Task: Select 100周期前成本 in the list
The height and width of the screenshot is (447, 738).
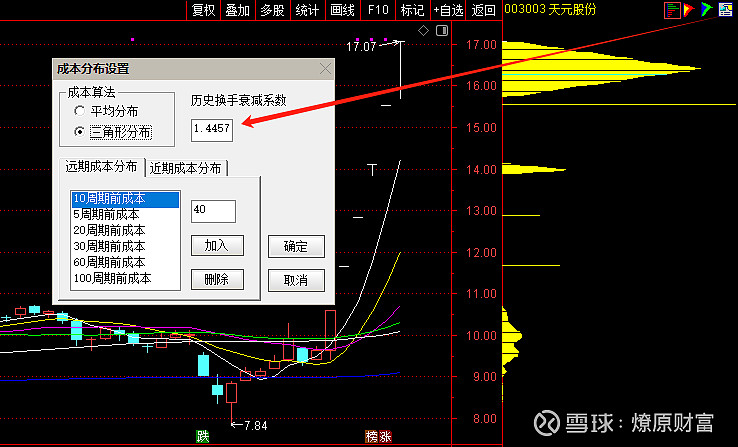Action: pos(125,279)
